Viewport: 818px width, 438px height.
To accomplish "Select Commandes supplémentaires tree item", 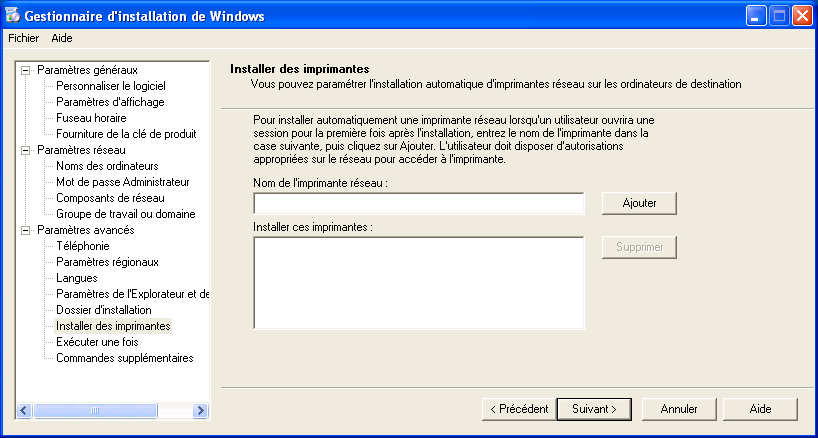I will (125, 358).
